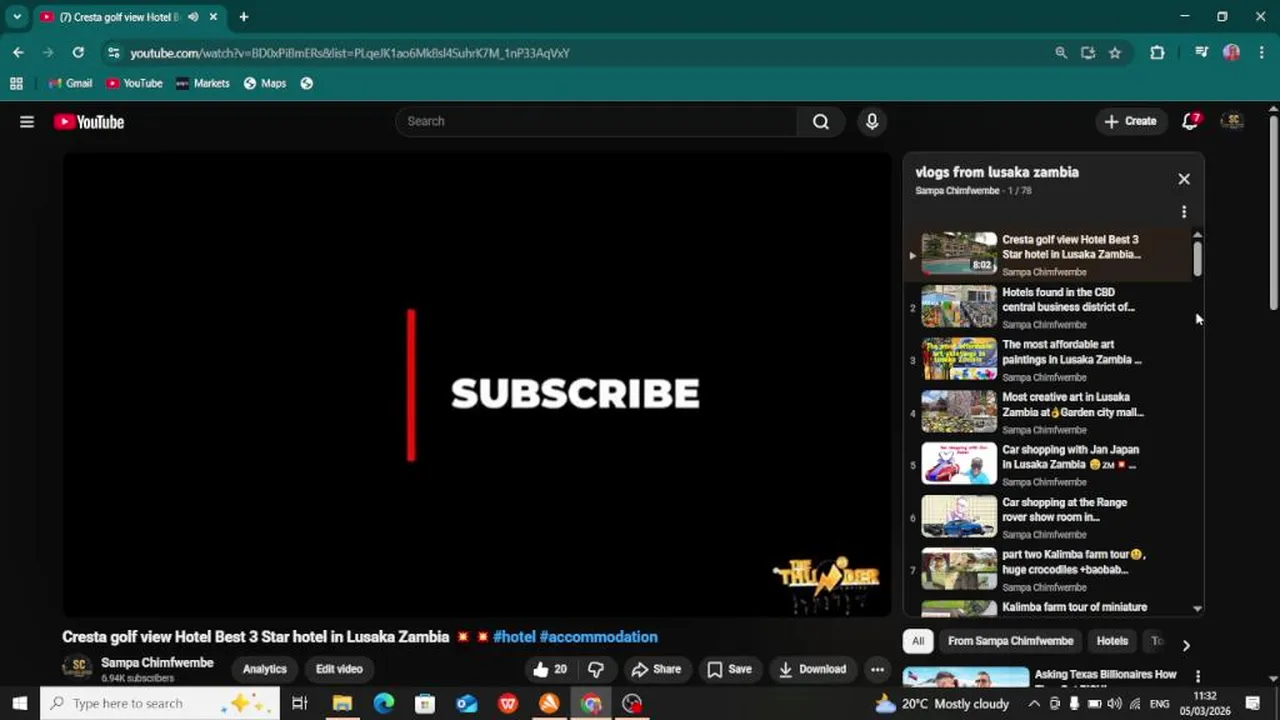Share the video

point(656,670)
